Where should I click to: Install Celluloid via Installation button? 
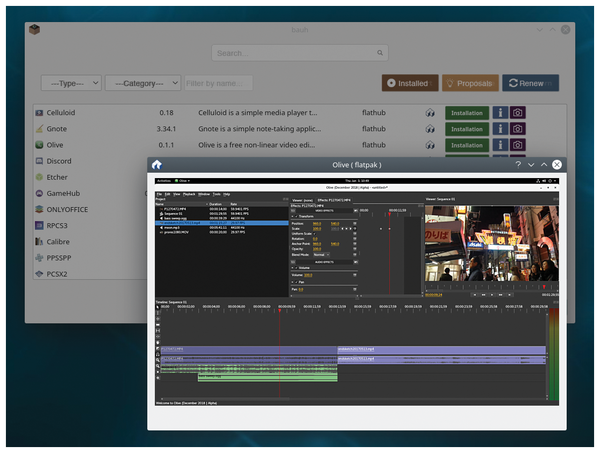tap(467, 113)
